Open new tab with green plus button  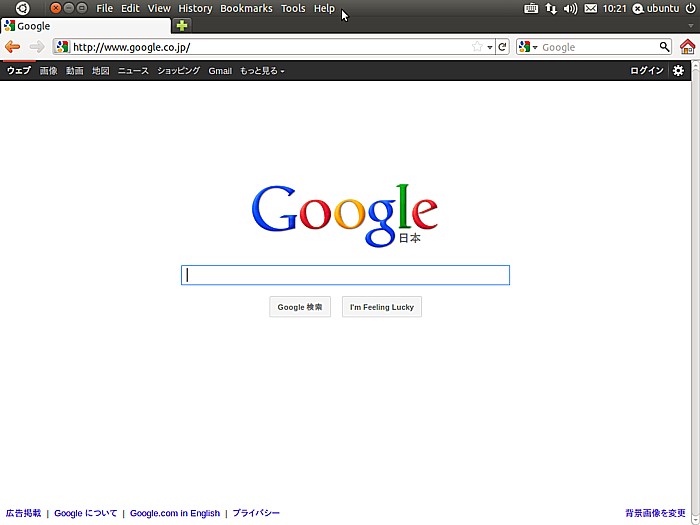tap(182, 25)
